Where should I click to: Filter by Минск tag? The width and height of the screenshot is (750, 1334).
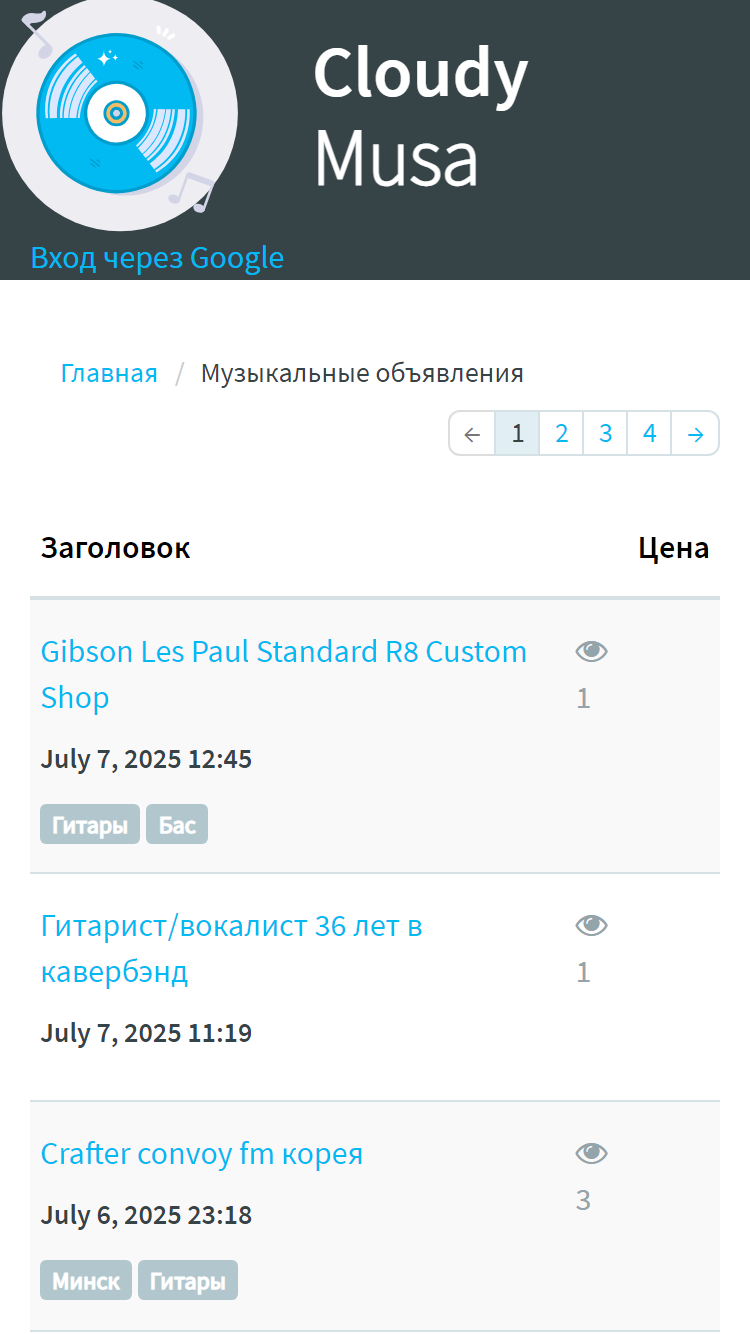pos(86,1280)
